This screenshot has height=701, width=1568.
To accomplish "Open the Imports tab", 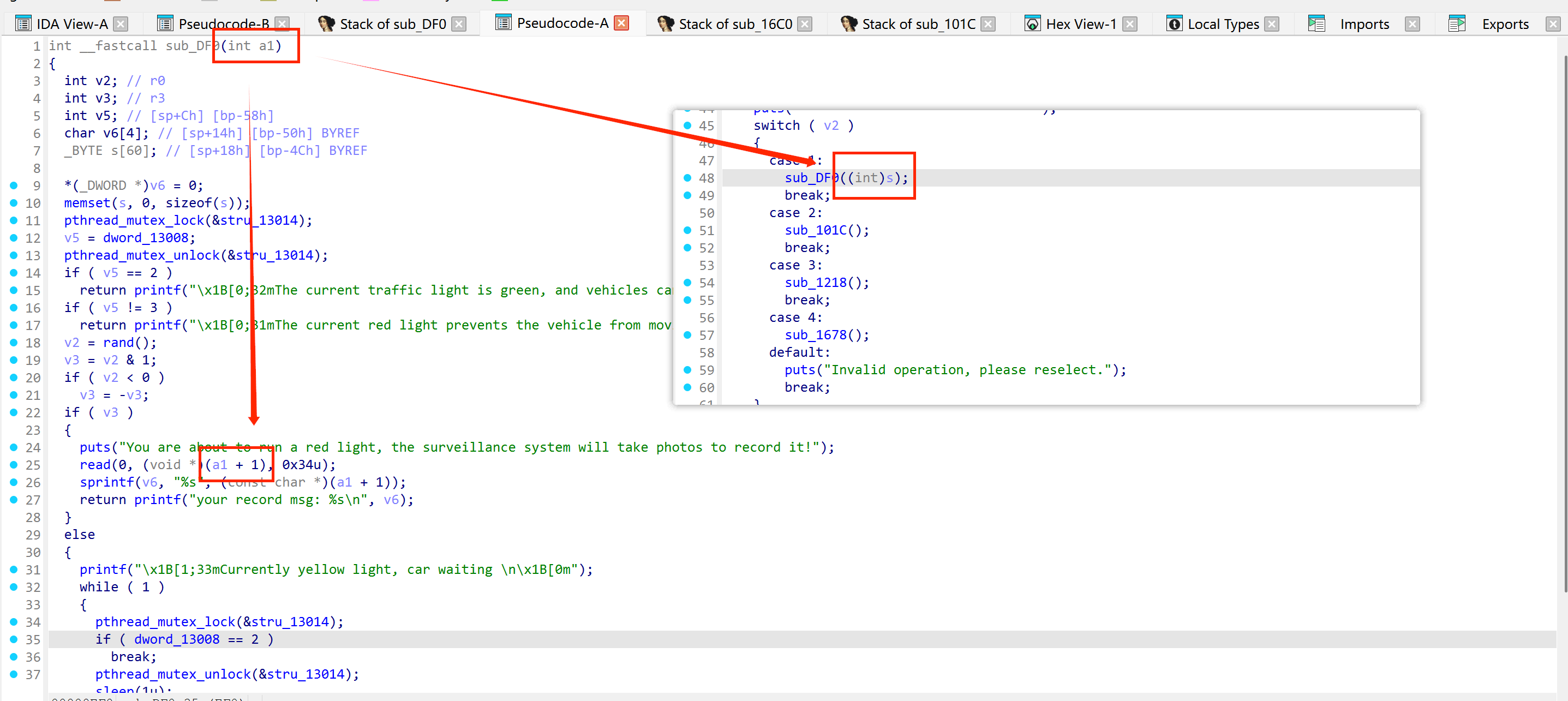I will [x=1364, y=25].
